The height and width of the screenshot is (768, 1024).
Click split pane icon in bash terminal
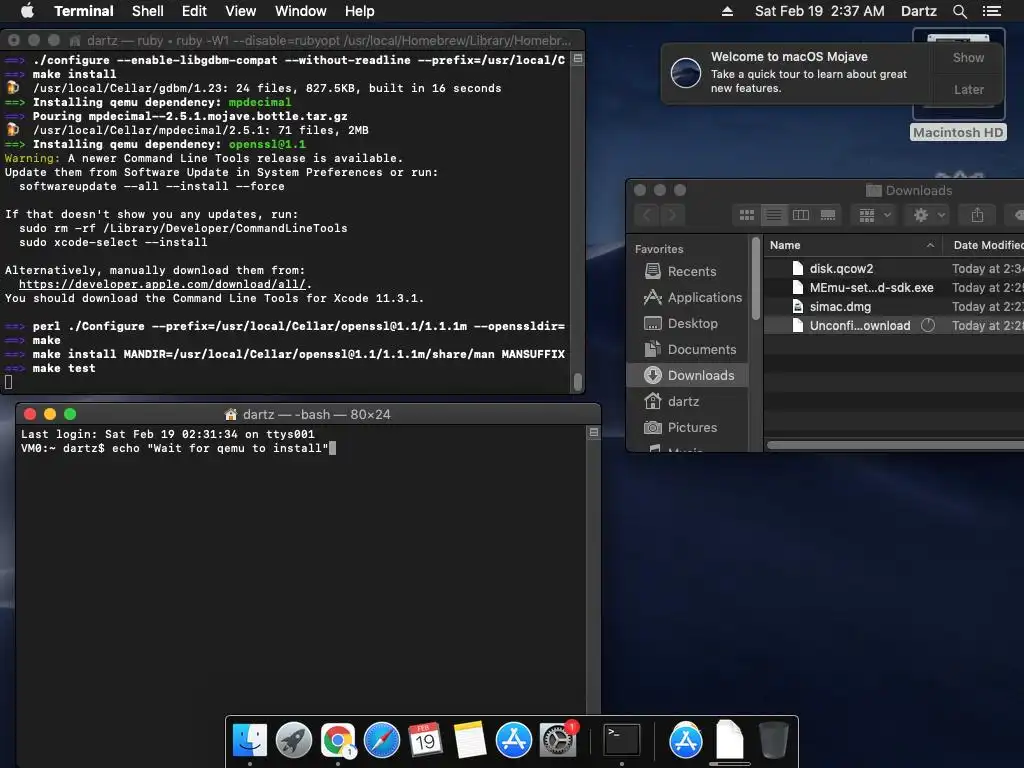[x=594, y=432]
